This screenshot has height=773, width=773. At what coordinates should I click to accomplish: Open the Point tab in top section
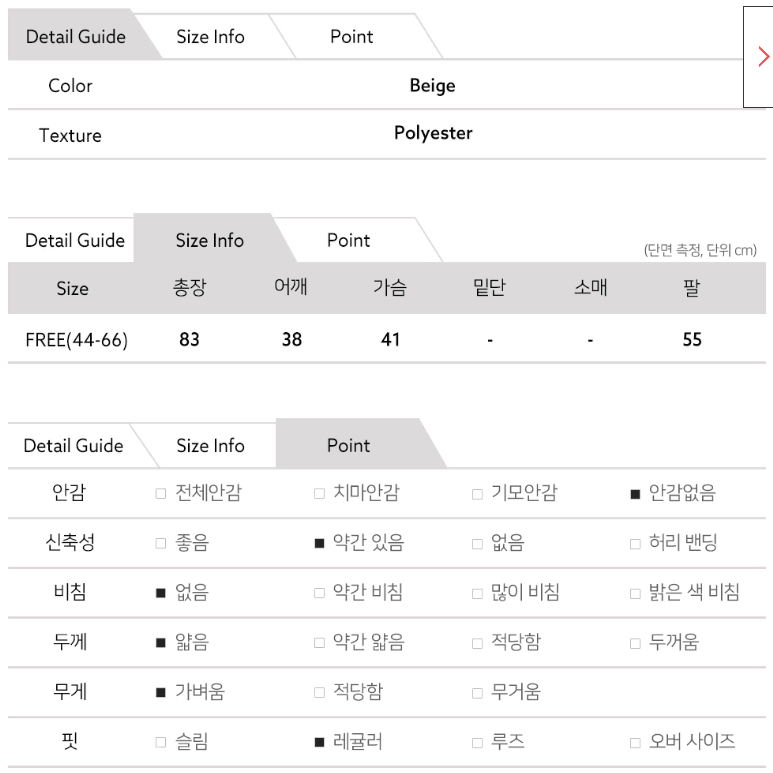coord(352,37)
